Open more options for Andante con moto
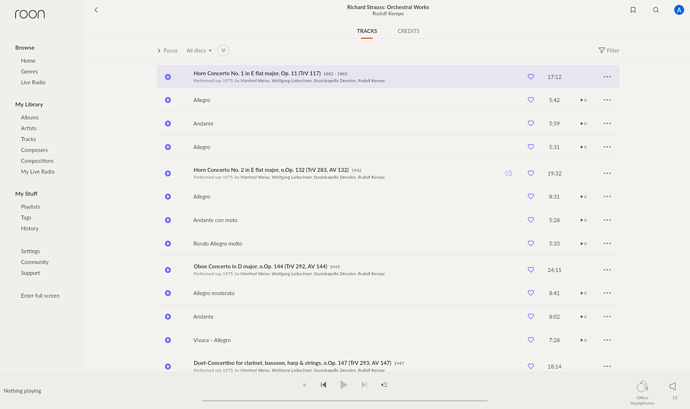Viewport: 690px width, 409px height. coord(607,220)
